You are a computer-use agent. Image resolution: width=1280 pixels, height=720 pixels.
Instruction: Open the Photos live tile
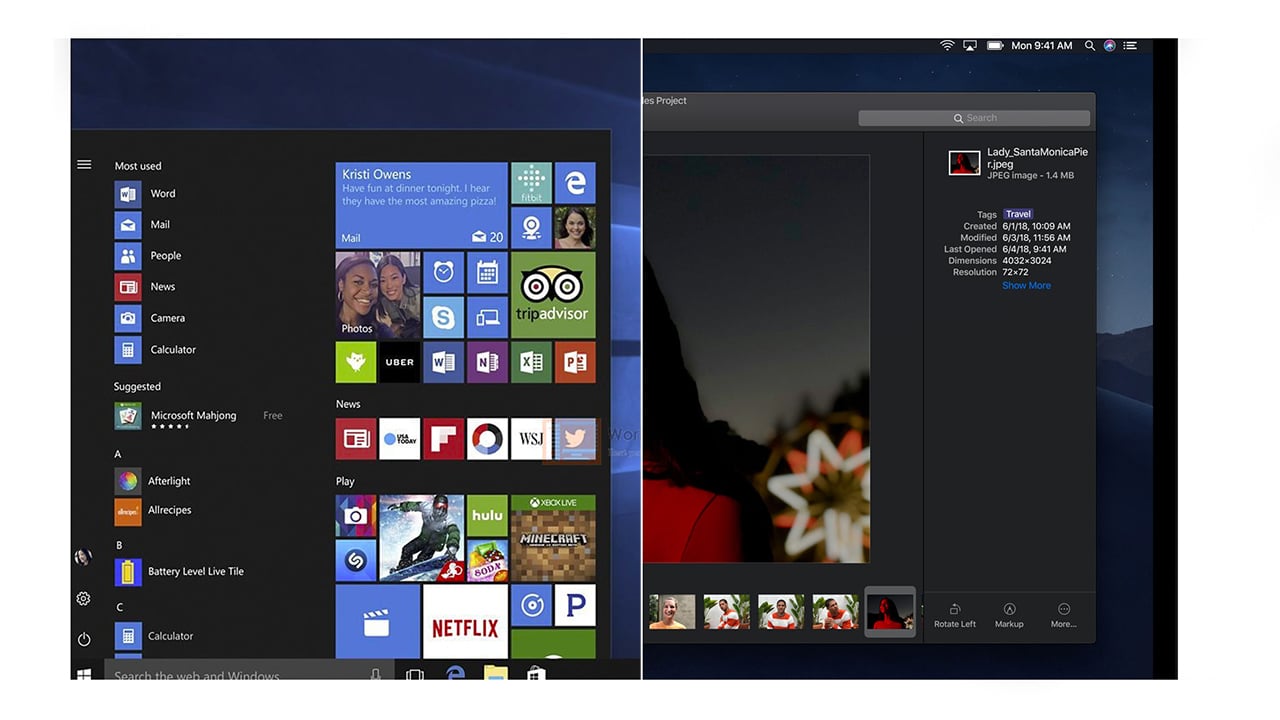(378, 295)
